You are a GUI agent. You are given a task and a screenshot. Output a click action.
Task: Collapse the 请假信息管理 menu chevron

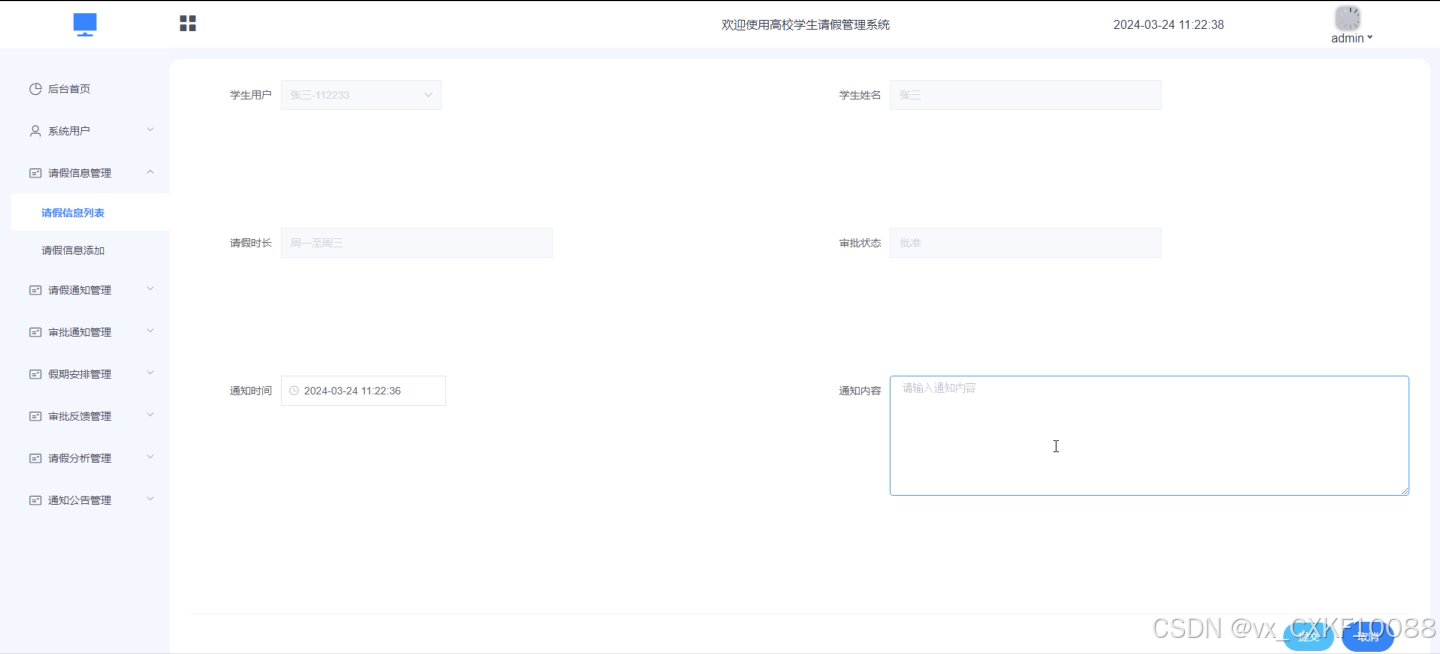(150, 172)
